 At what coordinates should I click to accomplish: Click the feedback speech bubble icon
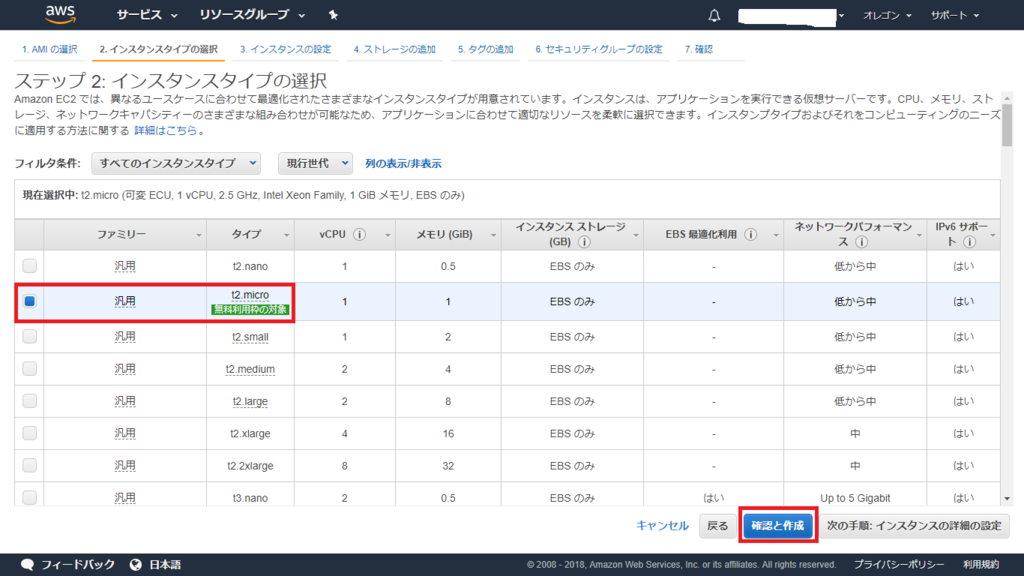[27, 564]
